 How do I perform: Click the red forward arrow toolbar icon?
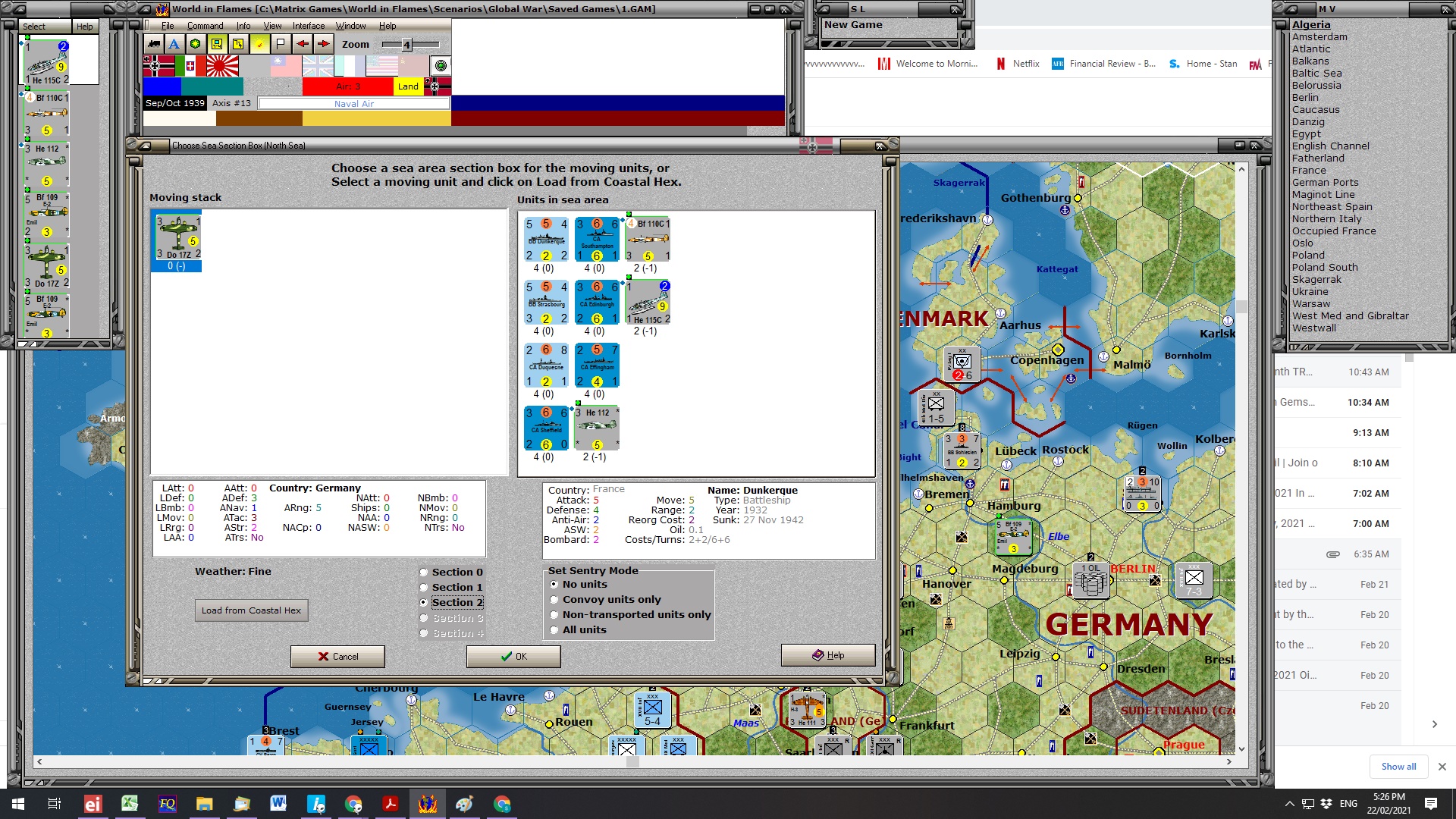[322, 44]
